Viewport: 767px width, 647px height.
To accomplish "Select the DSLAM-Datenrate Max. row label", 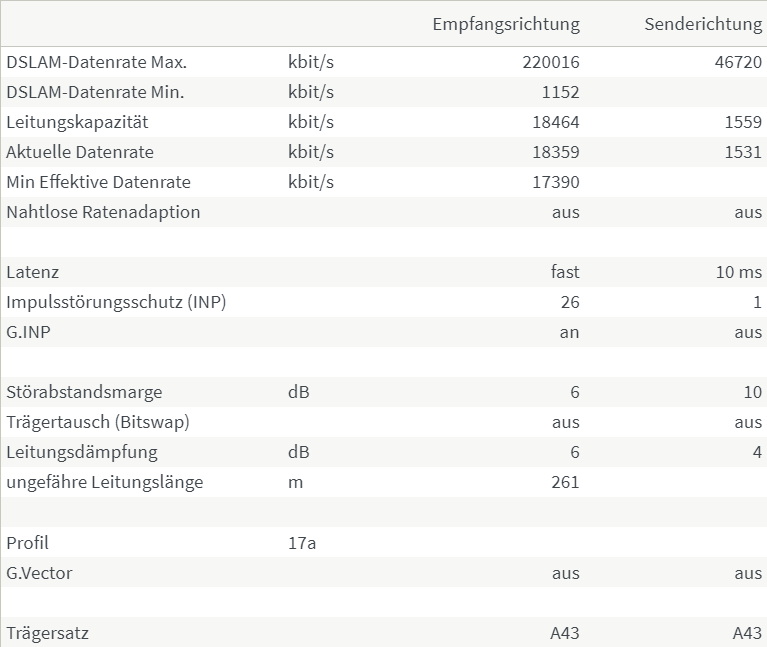I will pyautogui.click(x=97, y=62).
